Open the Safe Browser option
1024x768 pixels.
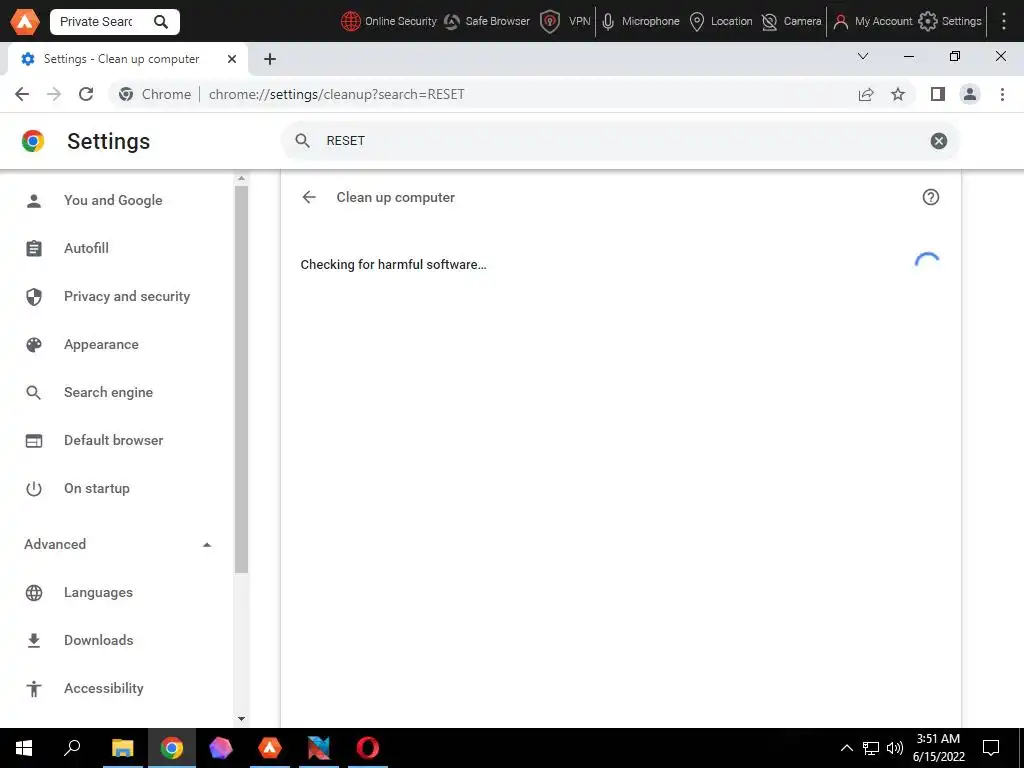[487, 22]
